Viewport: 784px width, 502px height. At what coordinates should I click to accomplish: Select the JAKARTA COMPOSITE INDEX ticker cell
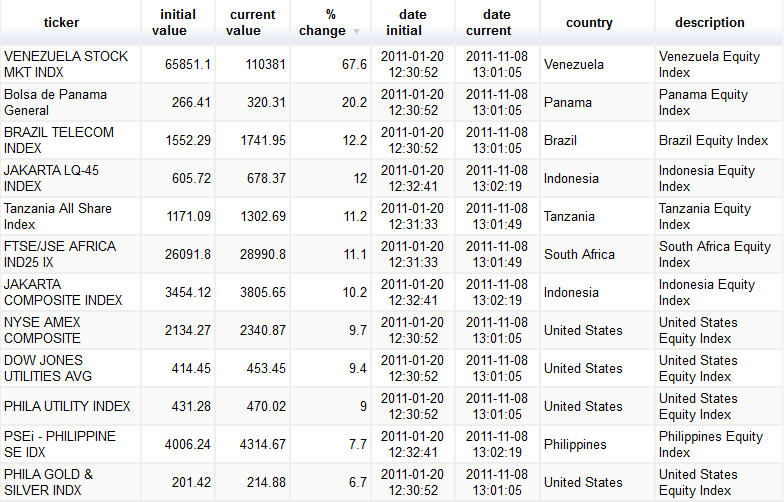point(70,292)
